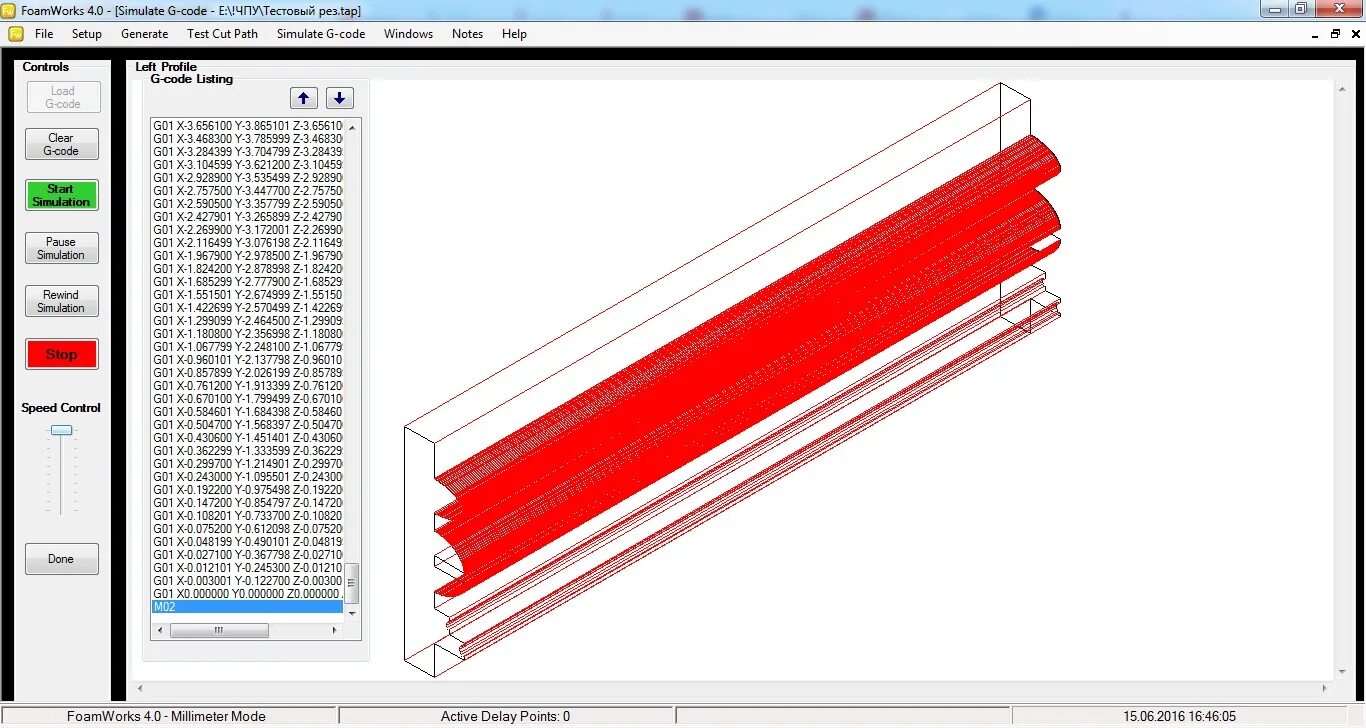The height and width of the screenshot is (728, 1366).
Task: Click the Load G-code button
Action: tap(62, 97)
